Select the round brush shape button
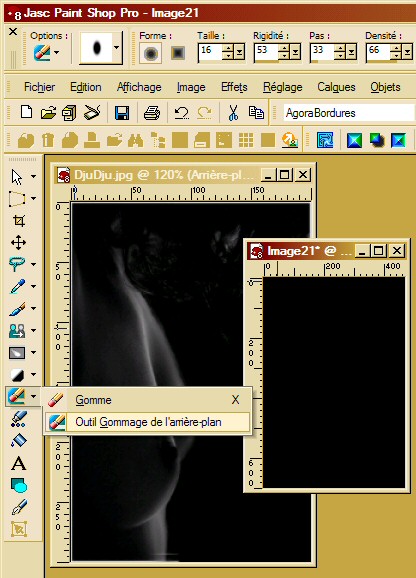The width and height of the screenshot is (416, 578). tap(150, 54)
